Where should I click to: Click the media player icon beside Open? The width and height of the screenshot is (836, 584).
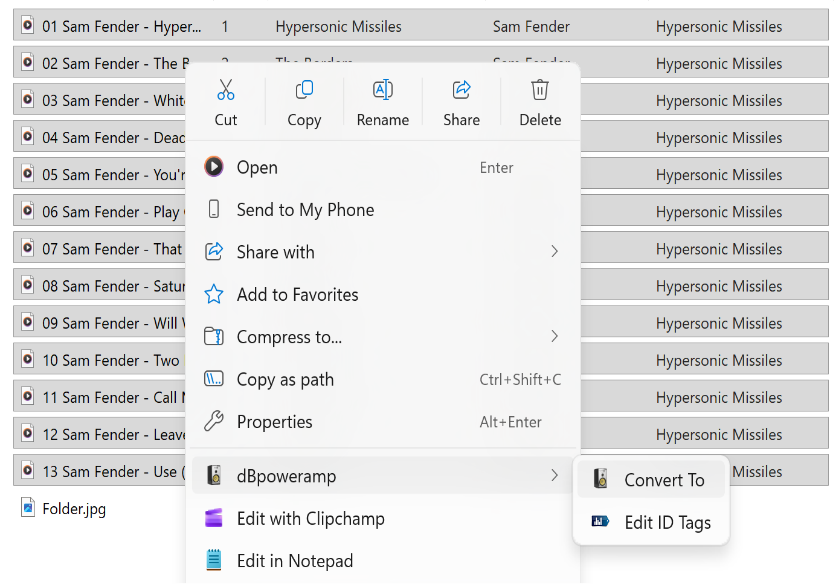pos(214,167)
